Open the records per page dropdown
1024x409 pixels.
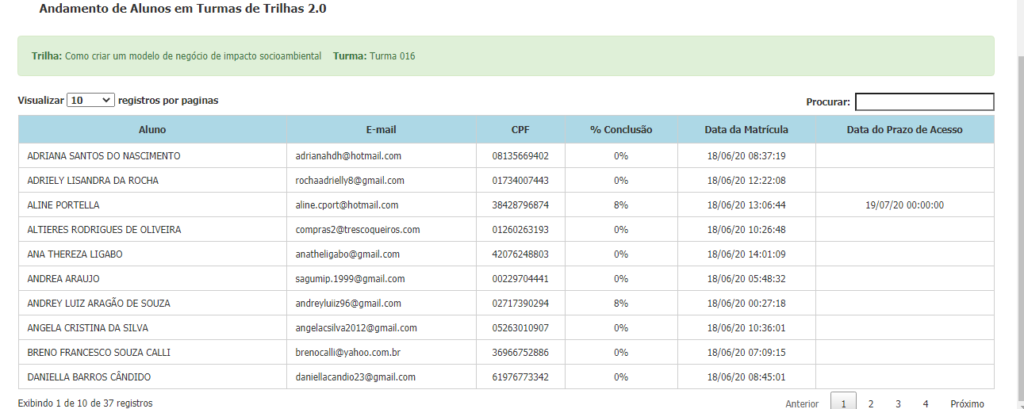[90, 101]
